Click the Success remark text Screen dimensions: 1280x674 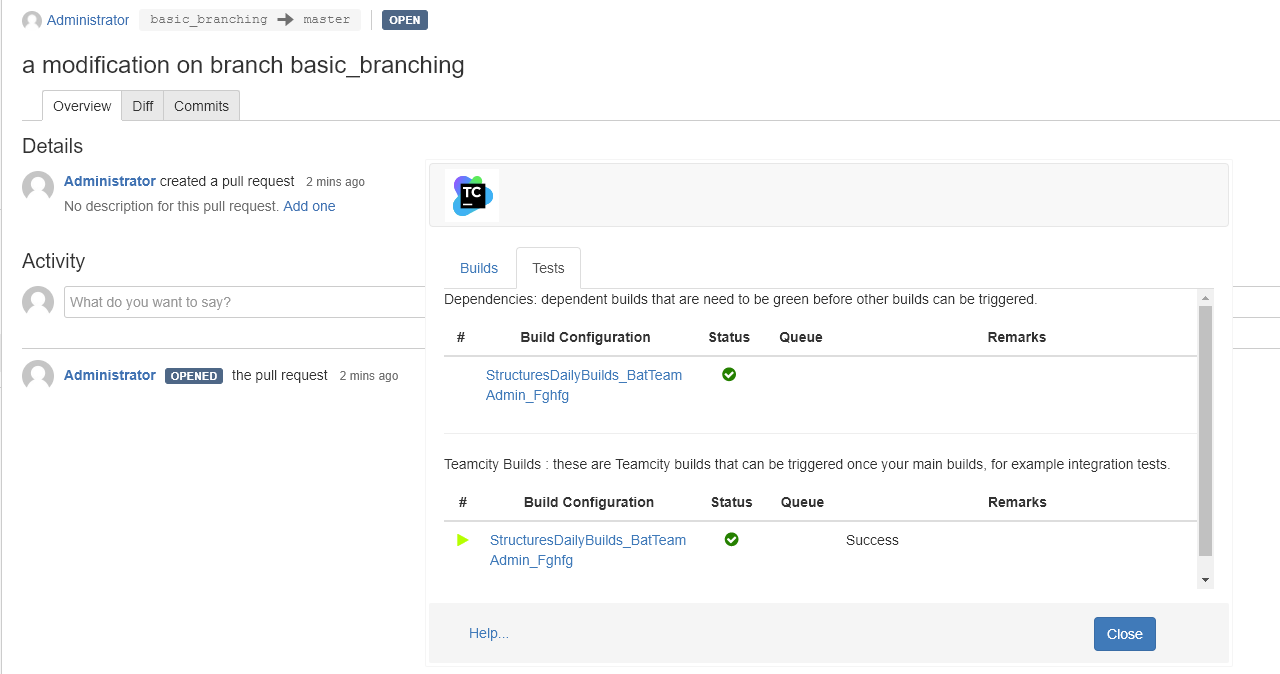click(872, 540)
